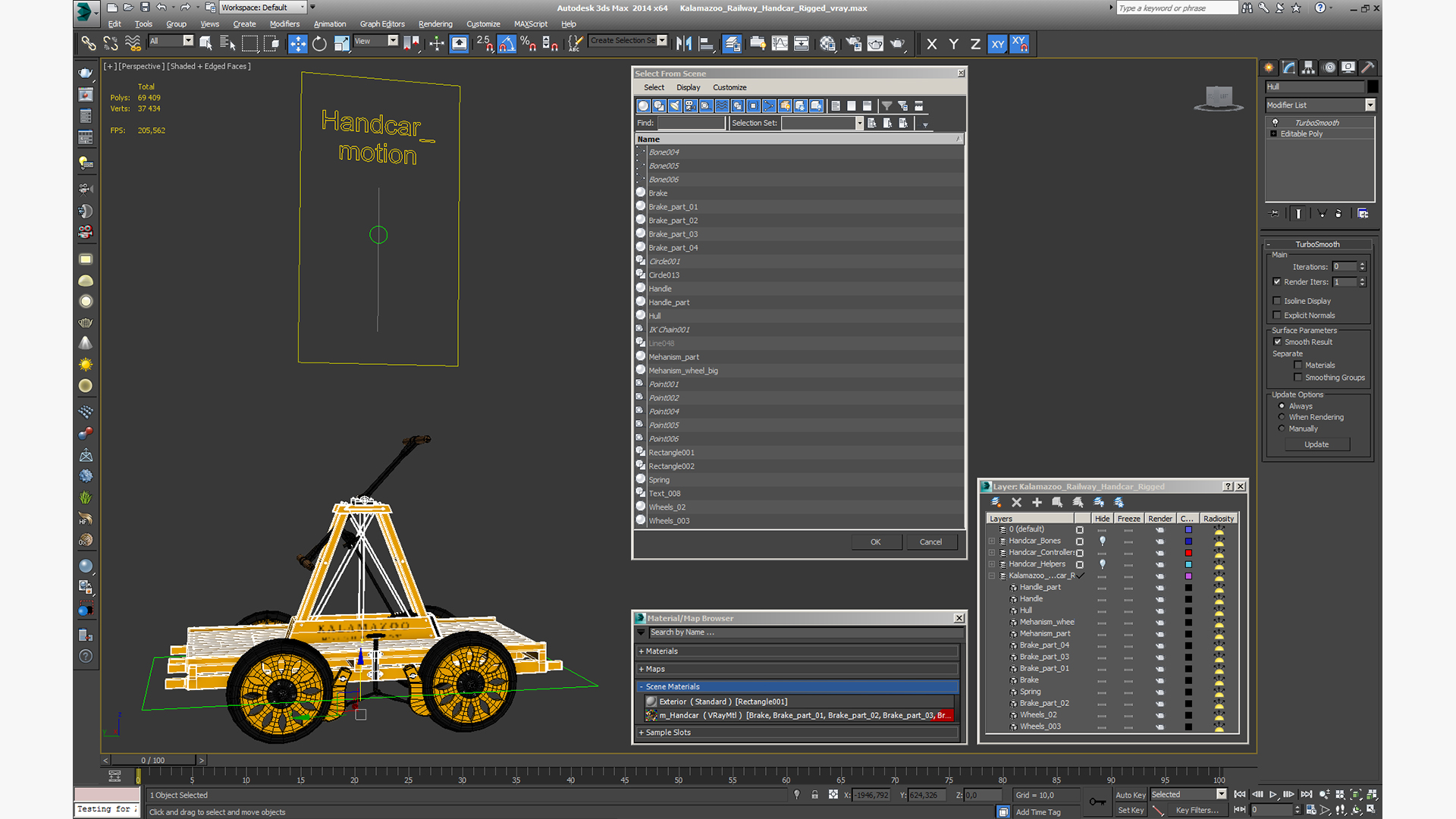Image resolution: width=1456 pixels, height=819 pixels.
Task: Open Curve Editor from the toolbar
Action: tap(780, 44)
